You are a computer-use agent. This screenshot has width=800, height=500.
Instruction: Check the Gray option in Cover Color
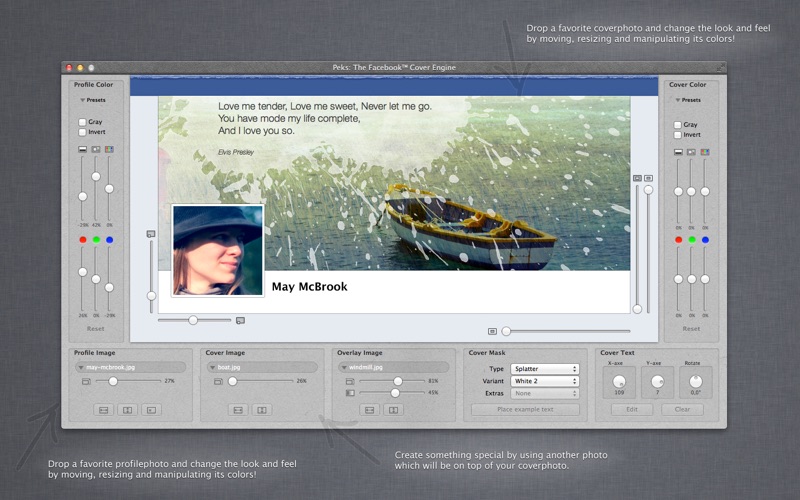point(678,124)
